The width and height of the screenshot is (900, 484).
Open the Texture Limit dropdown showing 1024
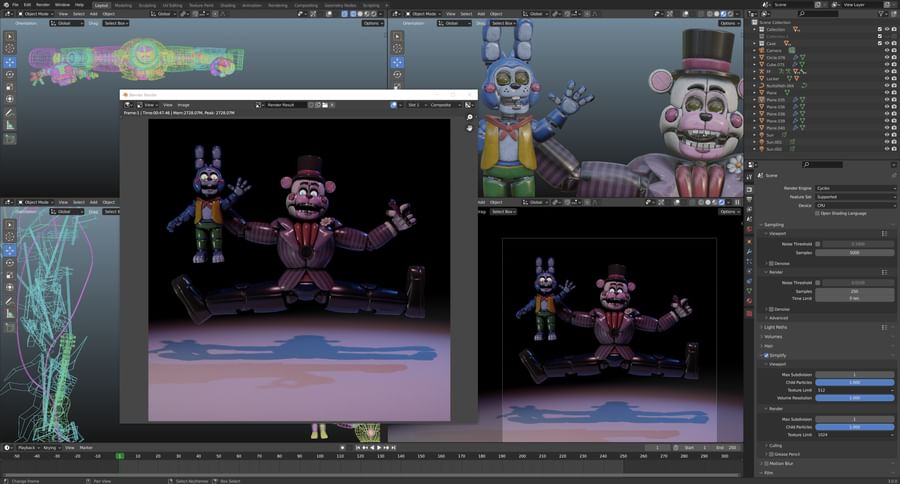click(855, 435)
